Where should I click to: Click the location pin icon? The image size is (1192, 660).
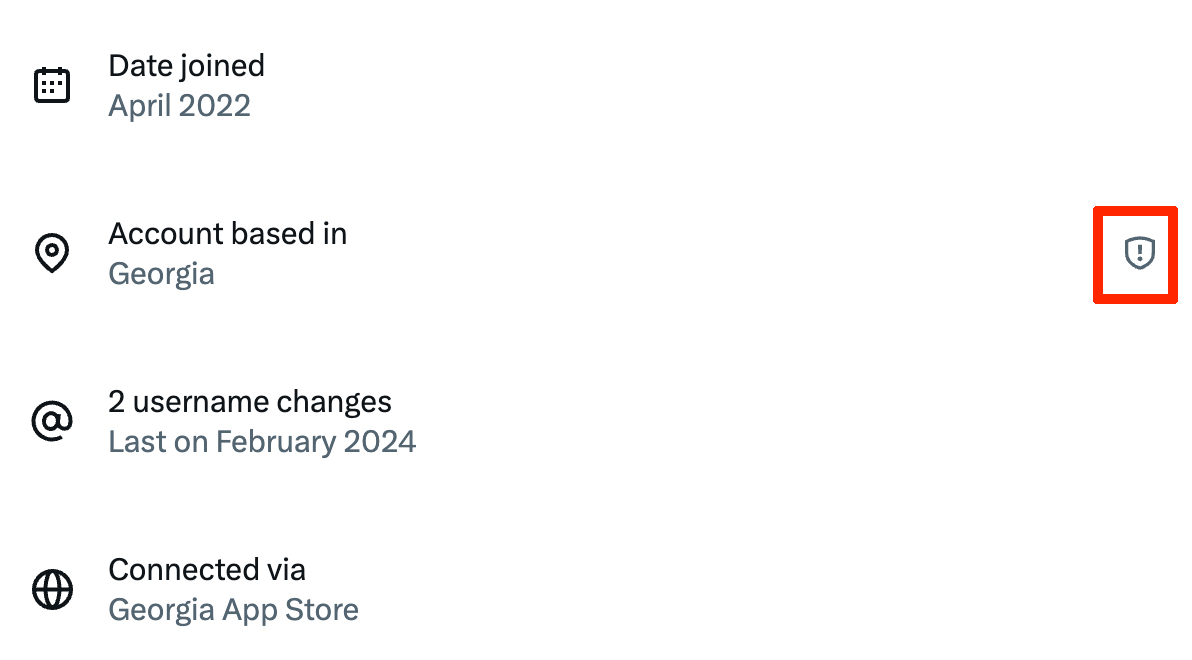pyautogui.click(x=52, y=254)
